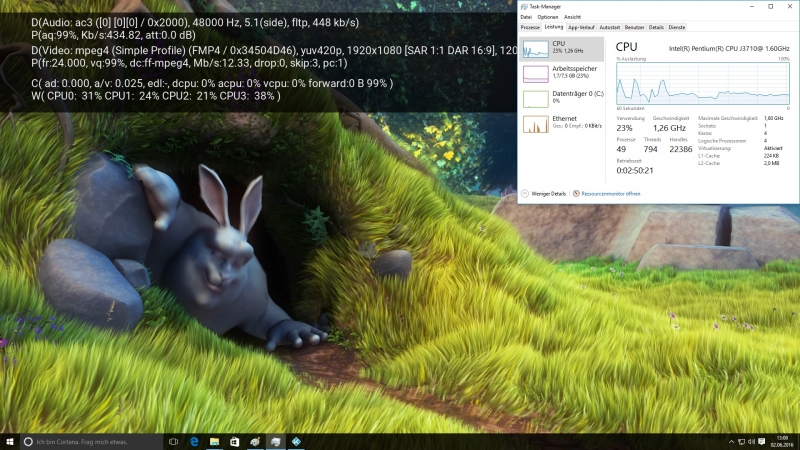
Task: Select the CPU performance entry
Action: tap(562, 49)
